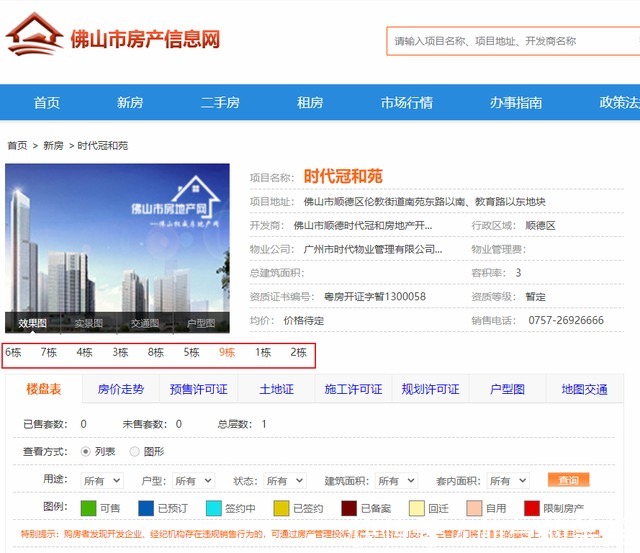Click the green 可售 legend swatch
The width and height of the screenshot is (640, 553).
(x=88, y=509)
